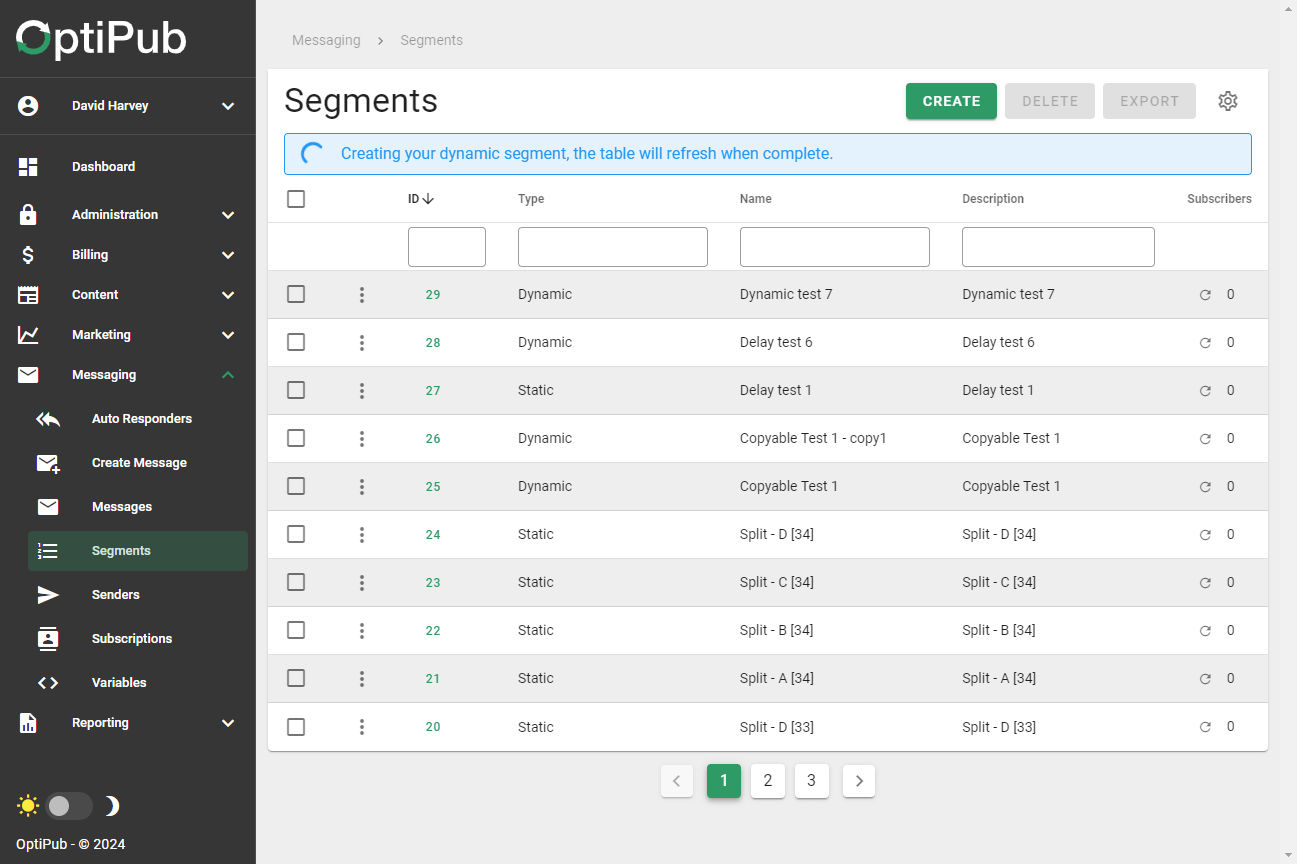The height and width of the screenshot is (864, 1297).
Task: Expand the David Harvey user menu chevron
Action: point(228,106)
